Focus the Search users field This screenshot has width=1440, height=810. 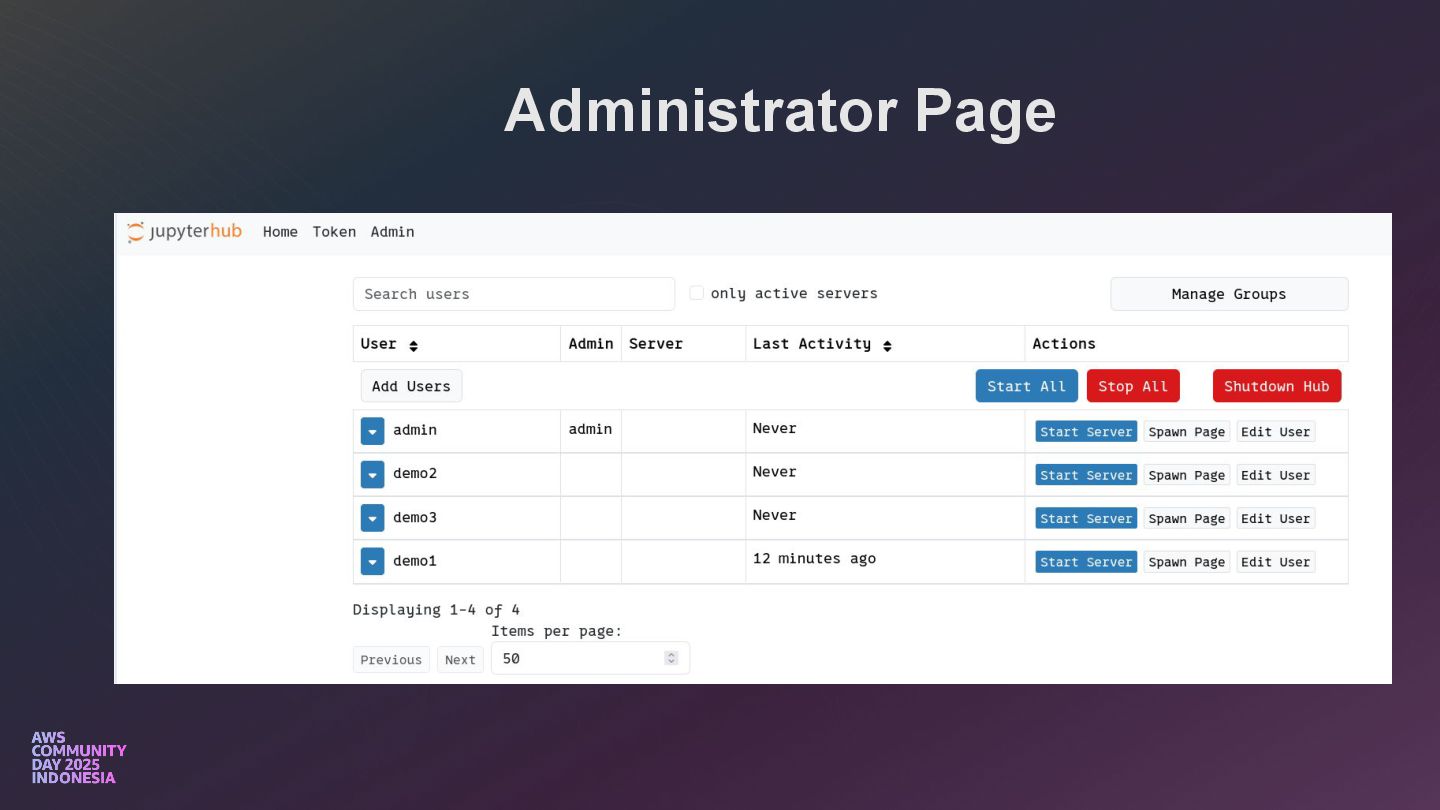pos(514,294)
